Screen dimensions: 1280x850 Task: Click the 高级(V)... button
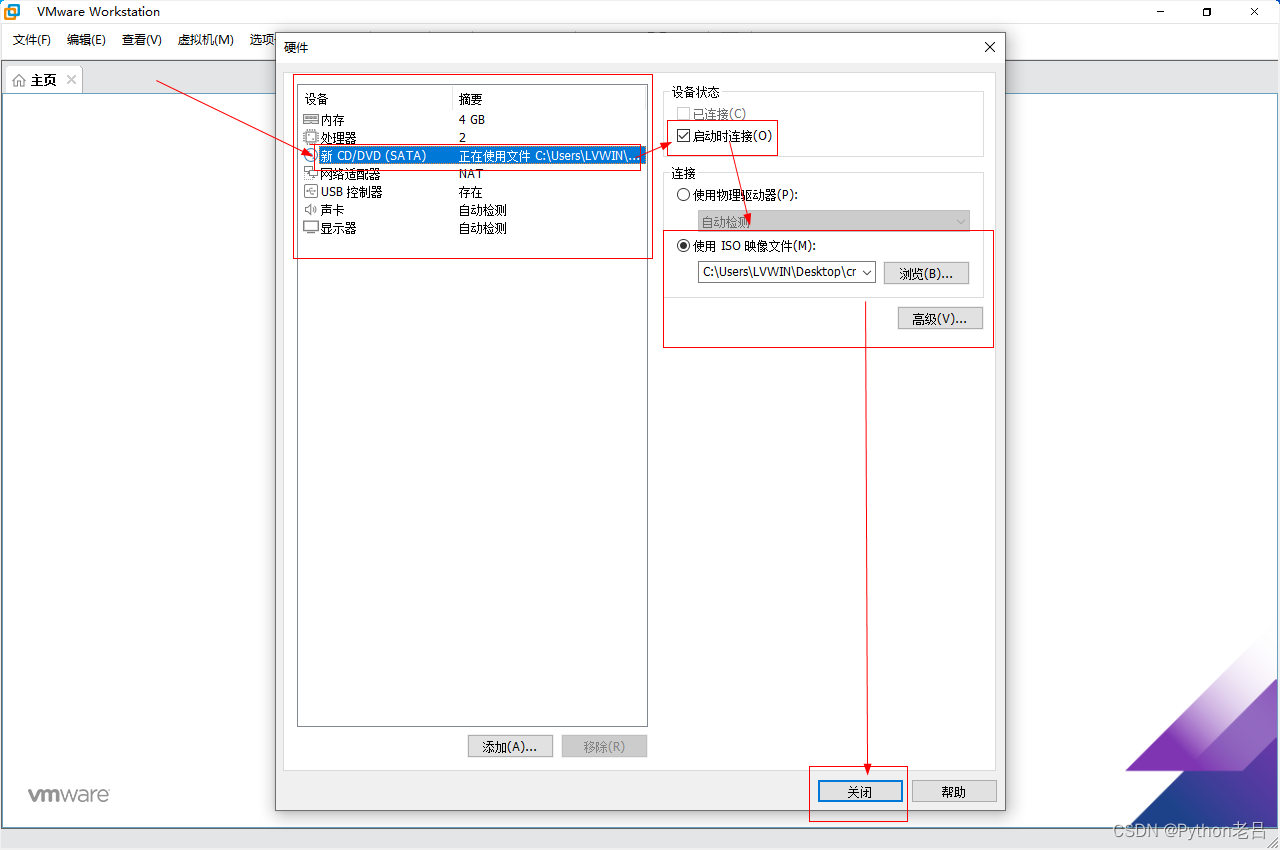[940, 319]
